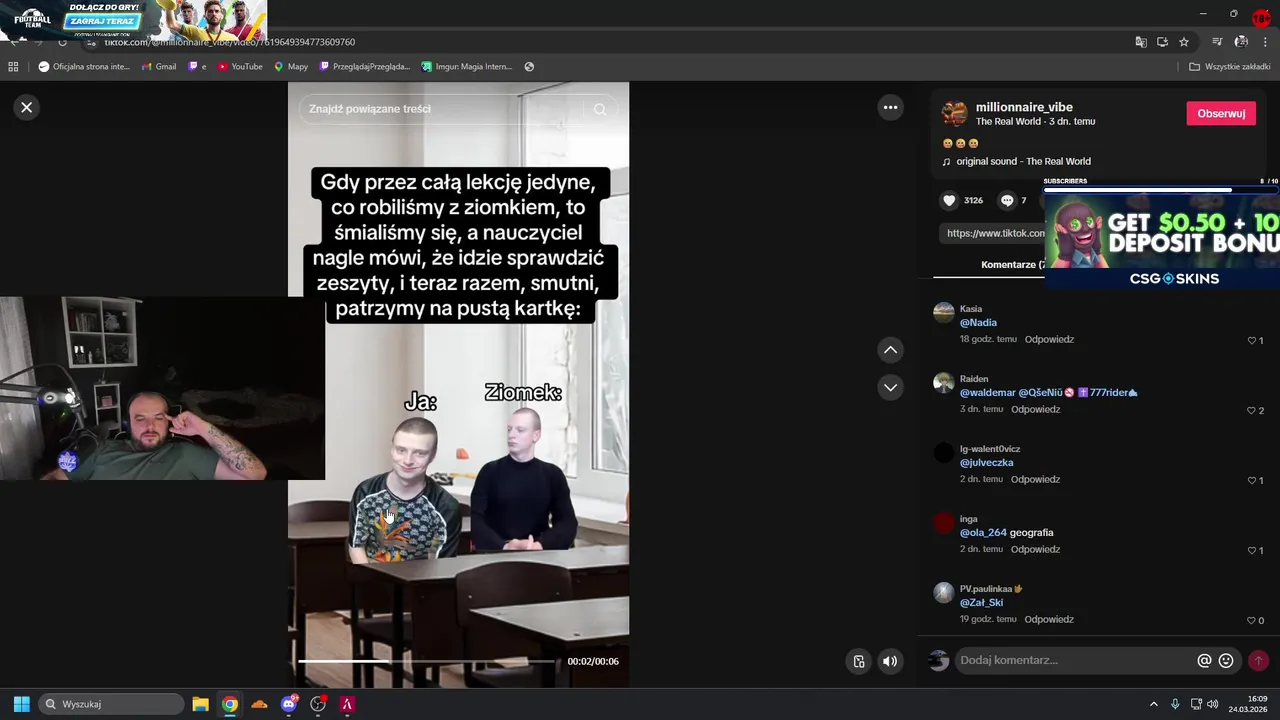Open the @julveczka mention
This screenshot has width=1280, height=720.
pyautogui.click(x=986, y=463)
